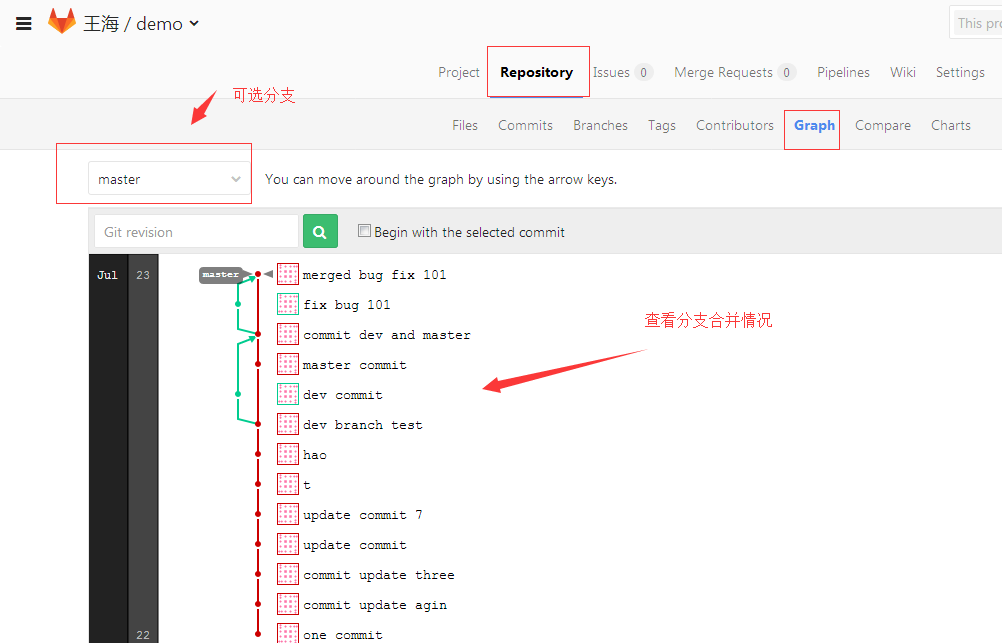1002x643 pixels.
Task: Open the Branches tab
Action: point(600,125)
